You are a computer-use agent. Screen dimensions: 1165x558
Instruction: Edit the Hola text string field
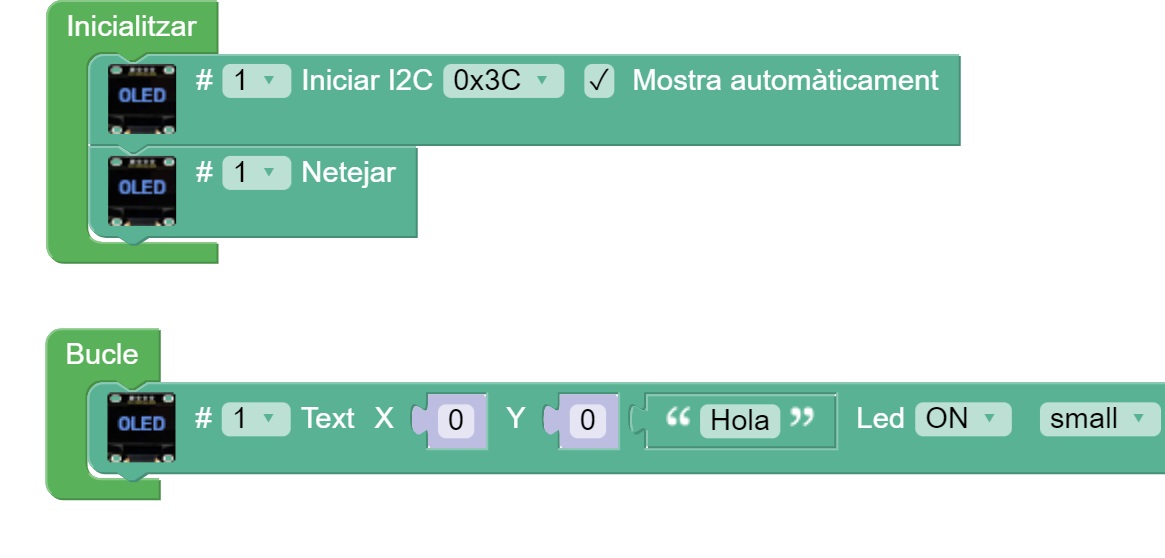point(739,421)
